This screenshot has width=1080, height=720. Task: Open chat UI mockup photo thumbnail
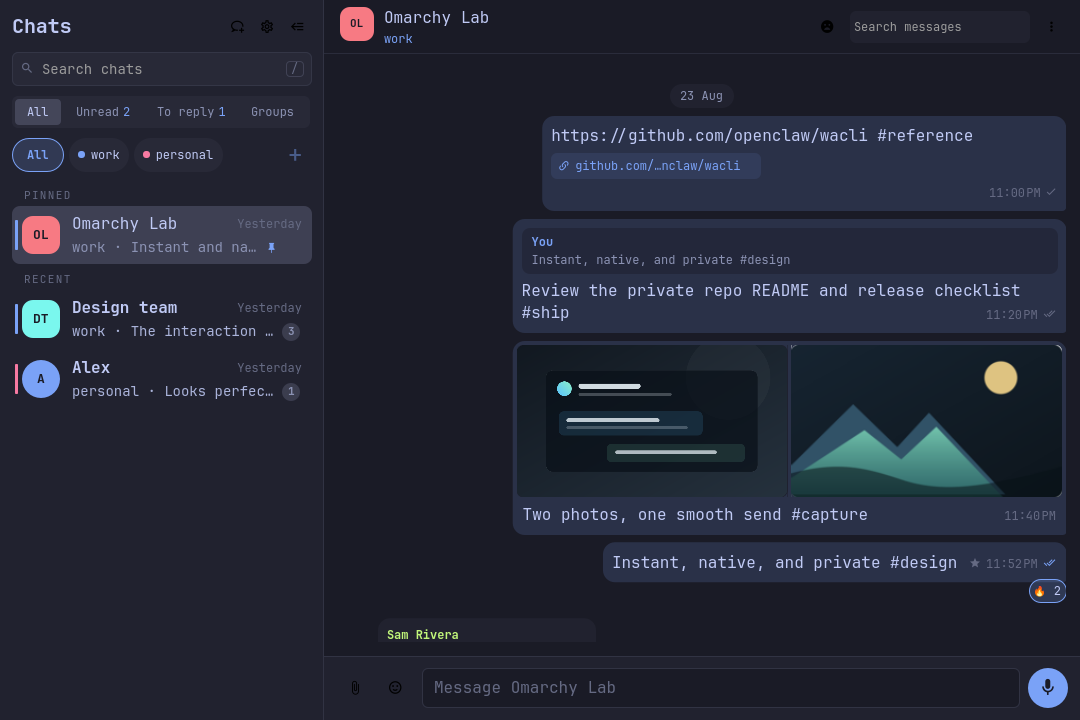[x=652, y=421]
